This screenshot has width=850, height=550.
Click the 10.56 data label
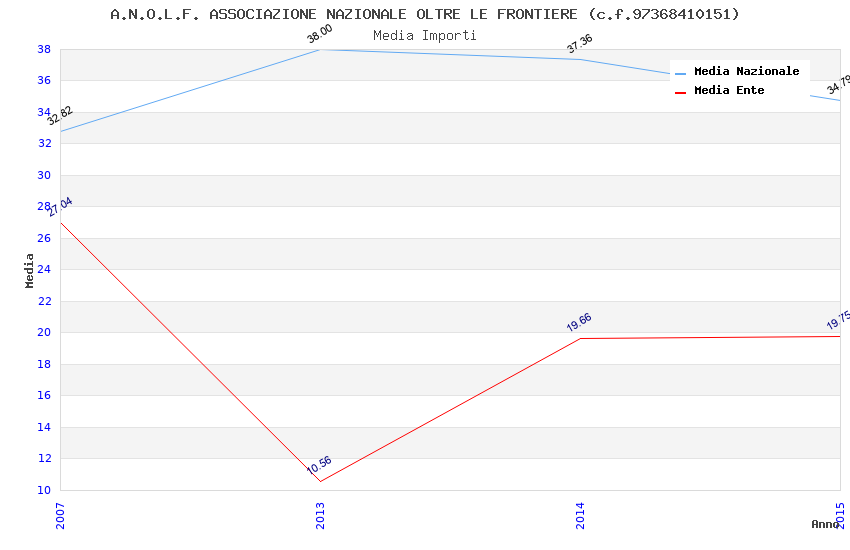[319, 465]
